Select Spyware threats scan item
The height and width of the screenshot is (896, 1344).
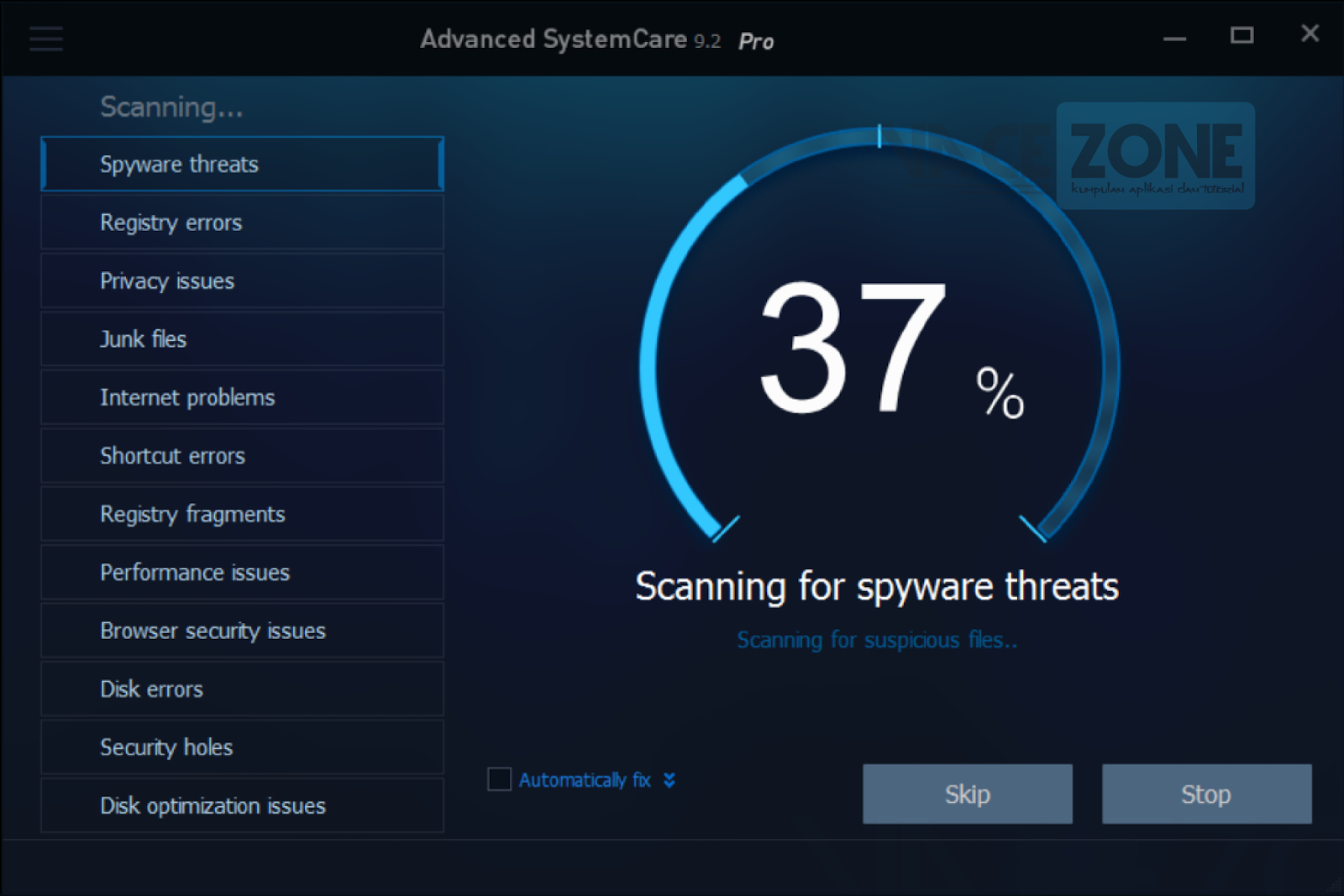click(x=242, y=164)
